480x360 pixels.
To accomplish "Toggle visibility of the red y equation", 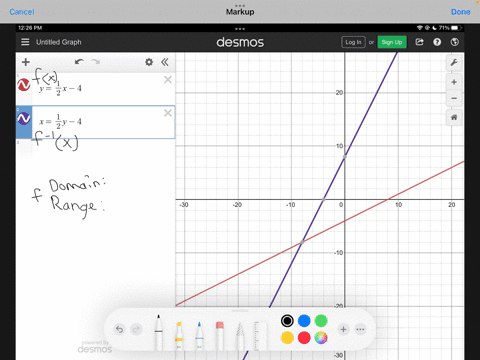I will pos(24,85).
